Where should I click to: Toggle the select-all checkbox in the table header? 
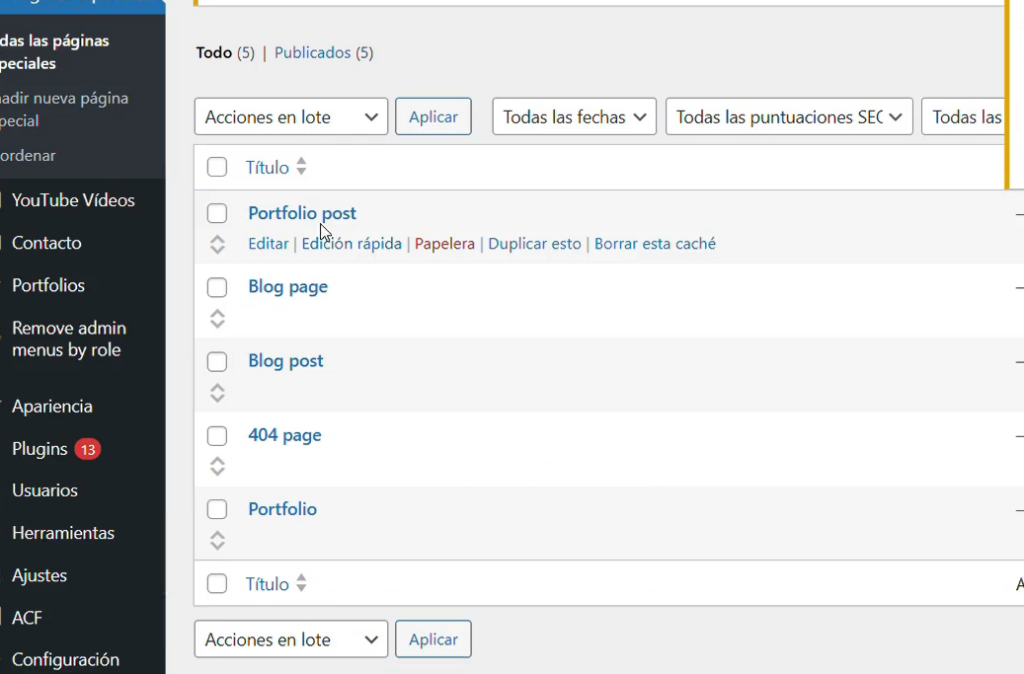tap(217, 167)
